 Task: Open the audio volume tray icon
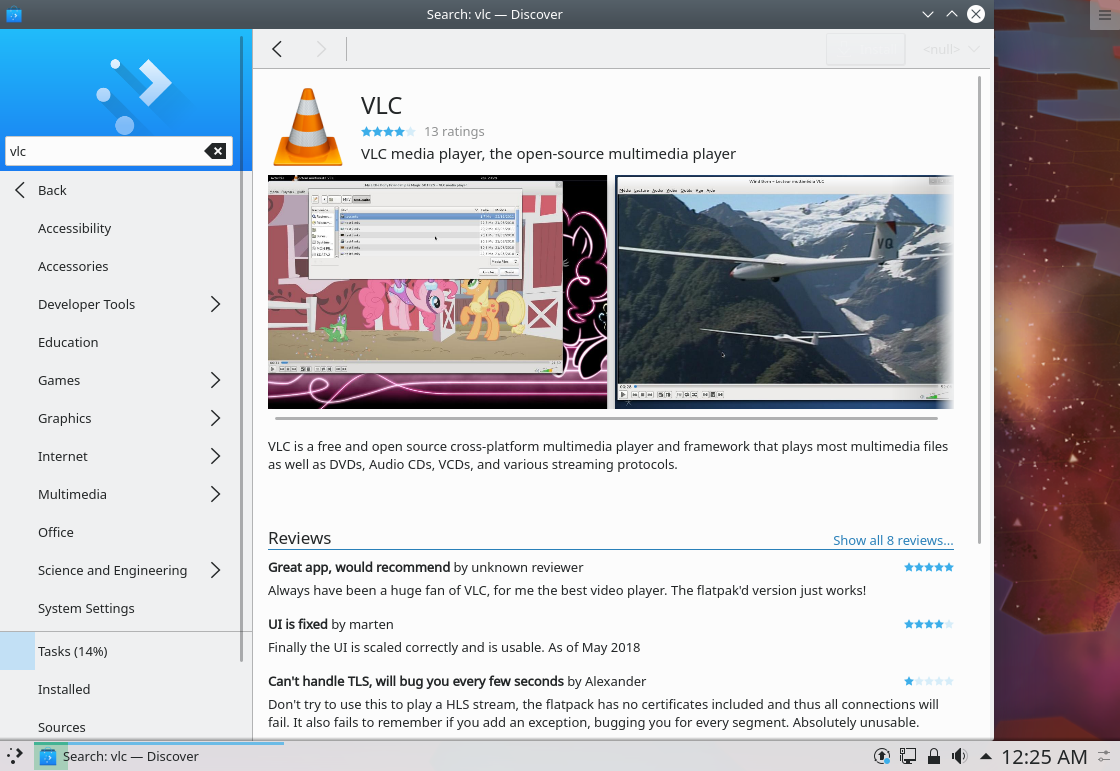(959, 756)
